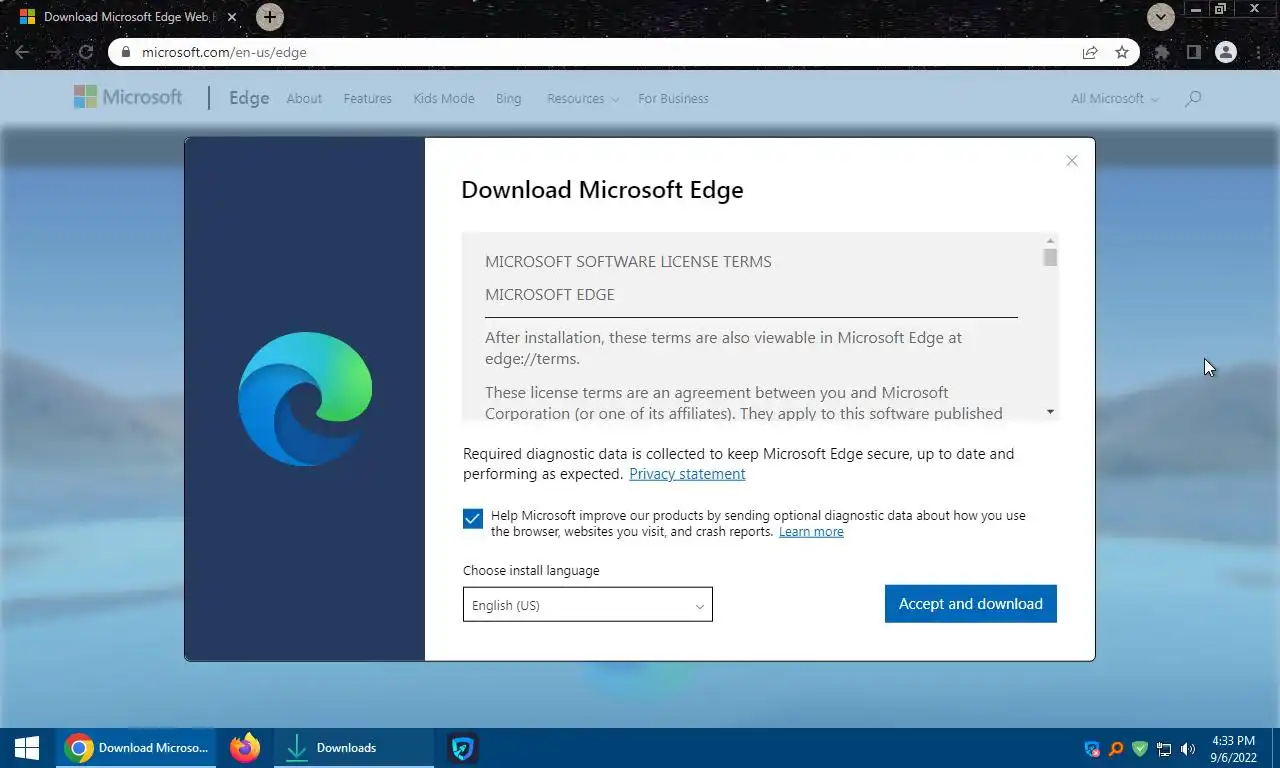The width and height of the screenshot is (1280, 768).
Task: Click the padlock site info icon
Action: [125, 52]
